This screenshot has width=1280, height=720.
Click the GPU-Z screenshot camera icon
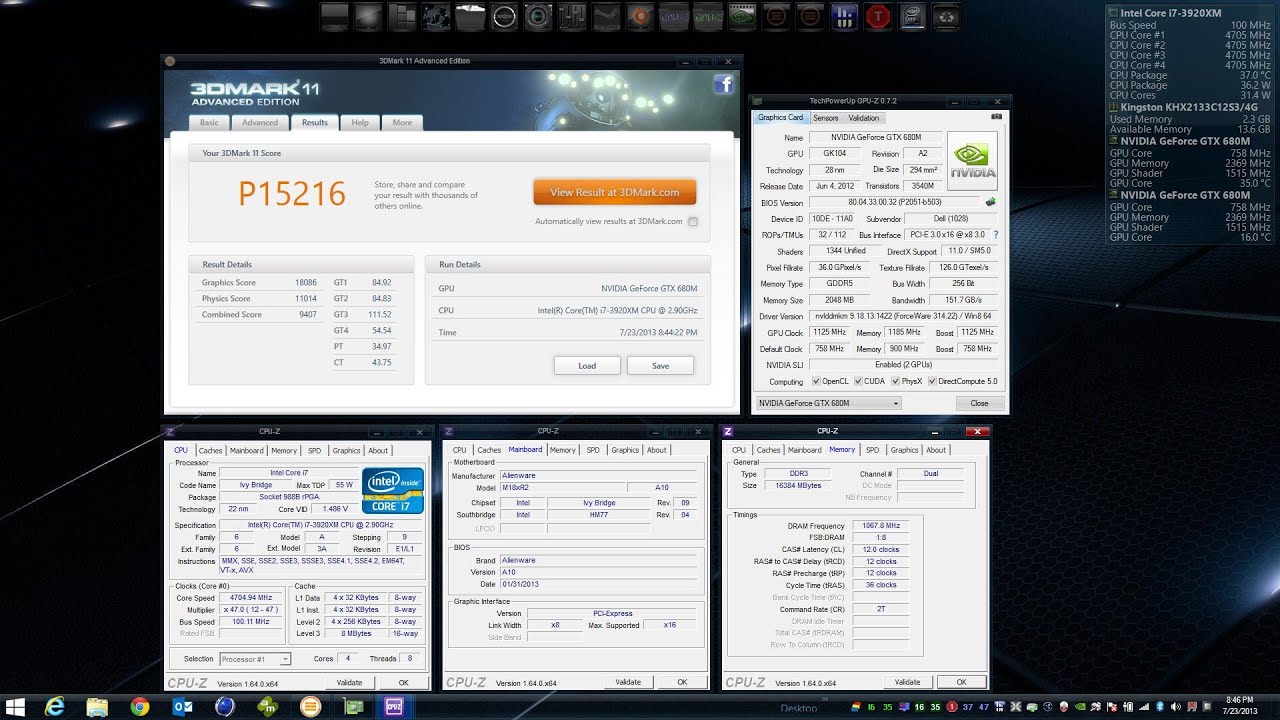(996, 117)
